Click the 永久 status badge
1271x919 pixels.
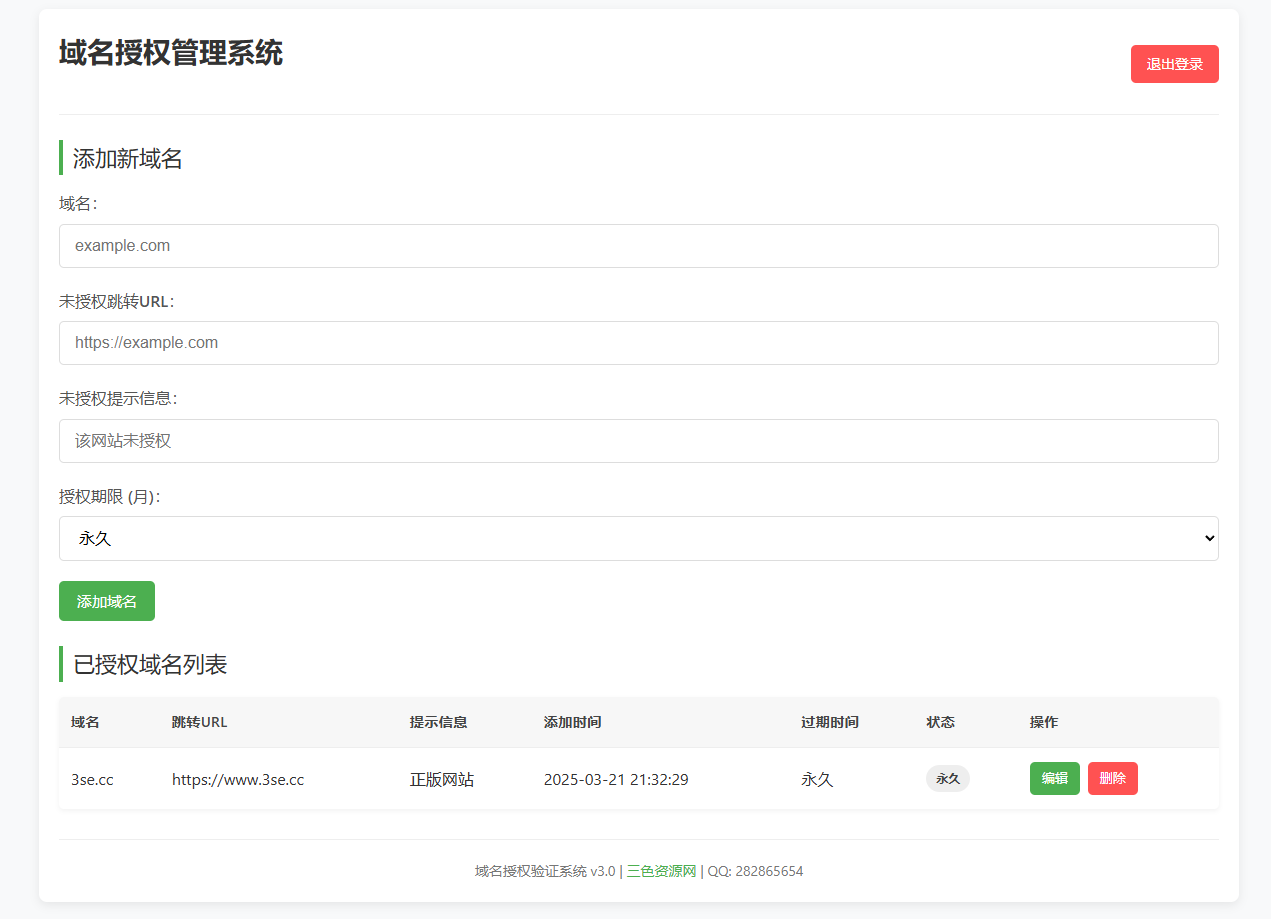click(x=947, y=779)
